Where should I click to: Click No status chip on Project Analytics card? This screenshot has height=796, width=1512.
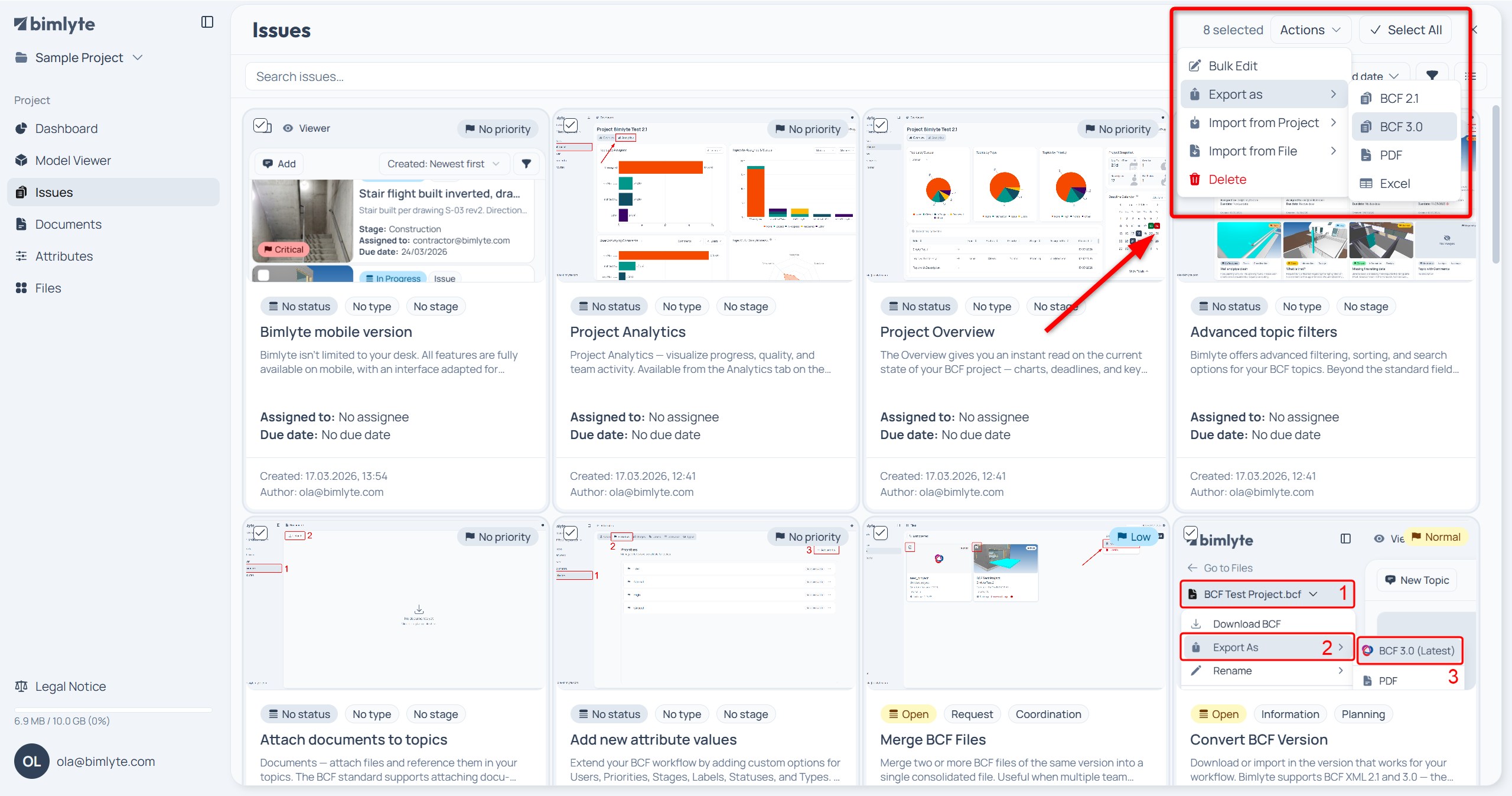click(x=610, y=307)
